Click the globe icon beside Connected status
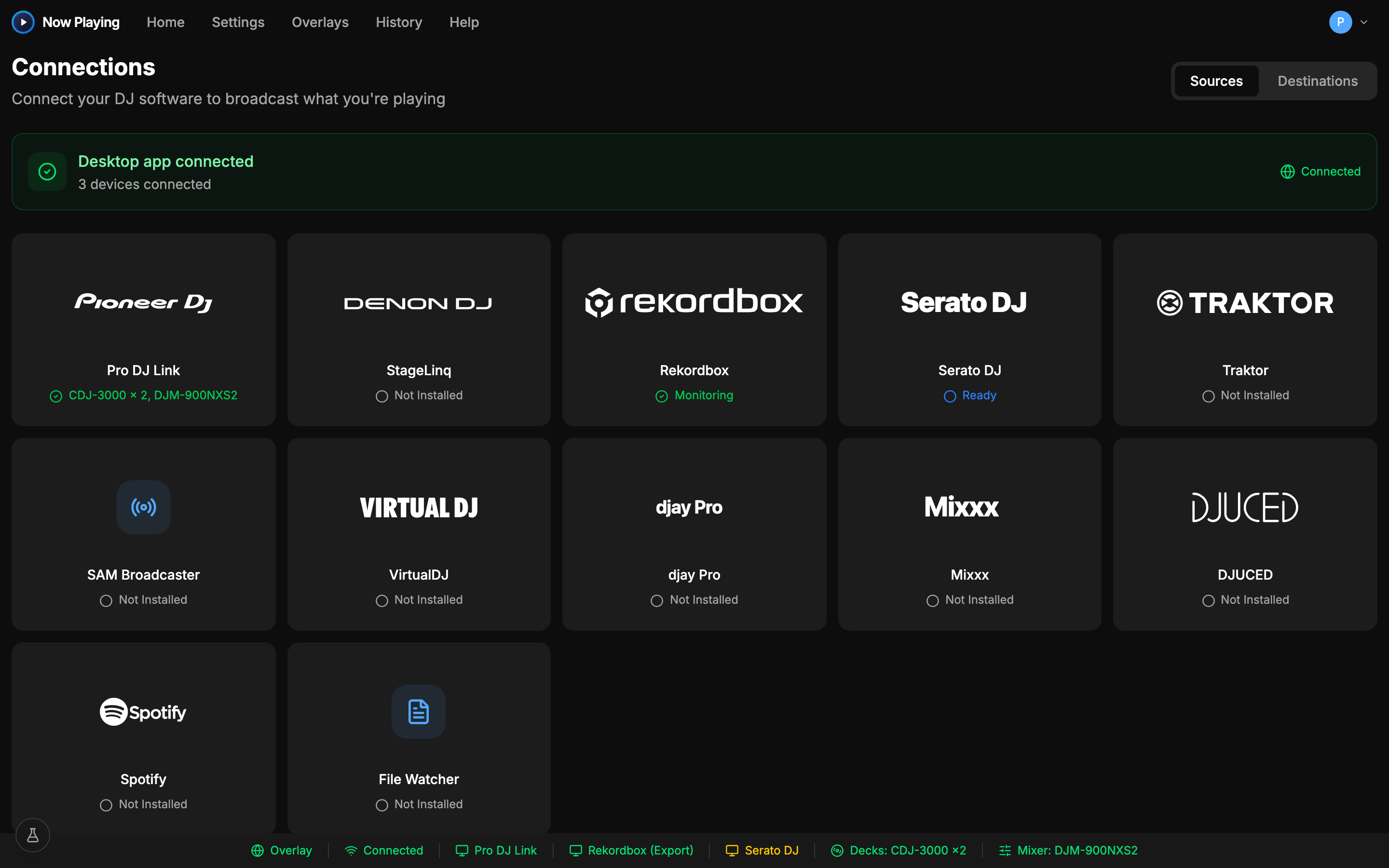1389x868 pixels. (1287, 172)
